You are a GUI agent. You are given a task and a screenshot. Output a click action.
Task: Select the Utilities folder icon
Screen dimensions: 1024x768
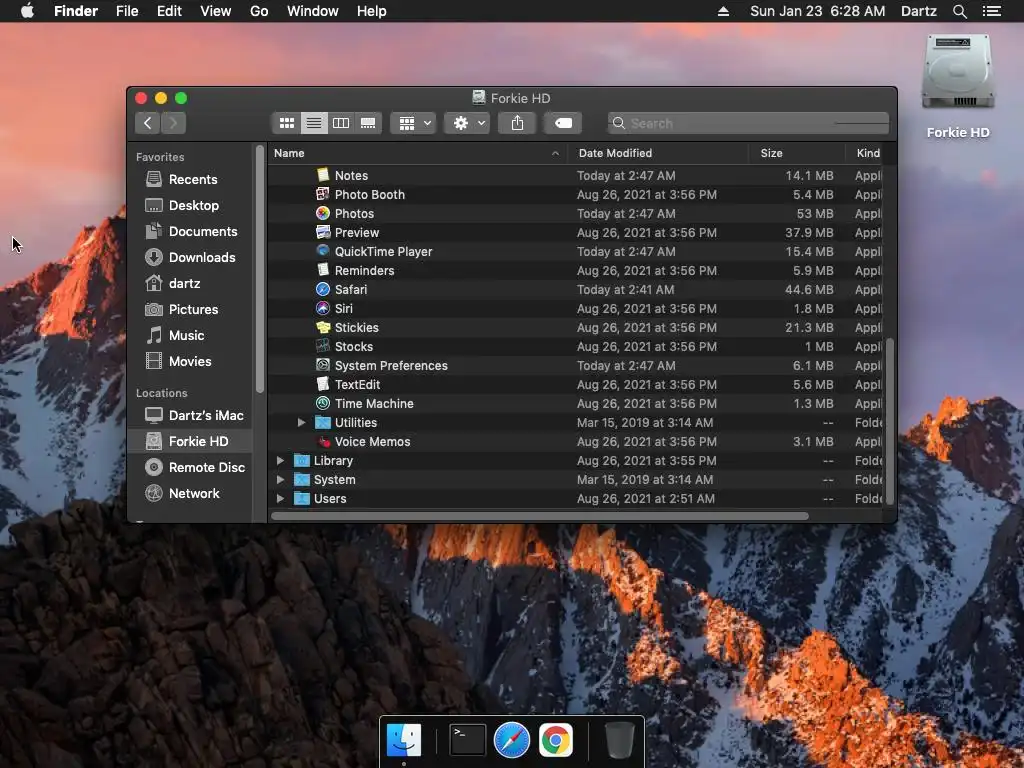tap(323, 423)
